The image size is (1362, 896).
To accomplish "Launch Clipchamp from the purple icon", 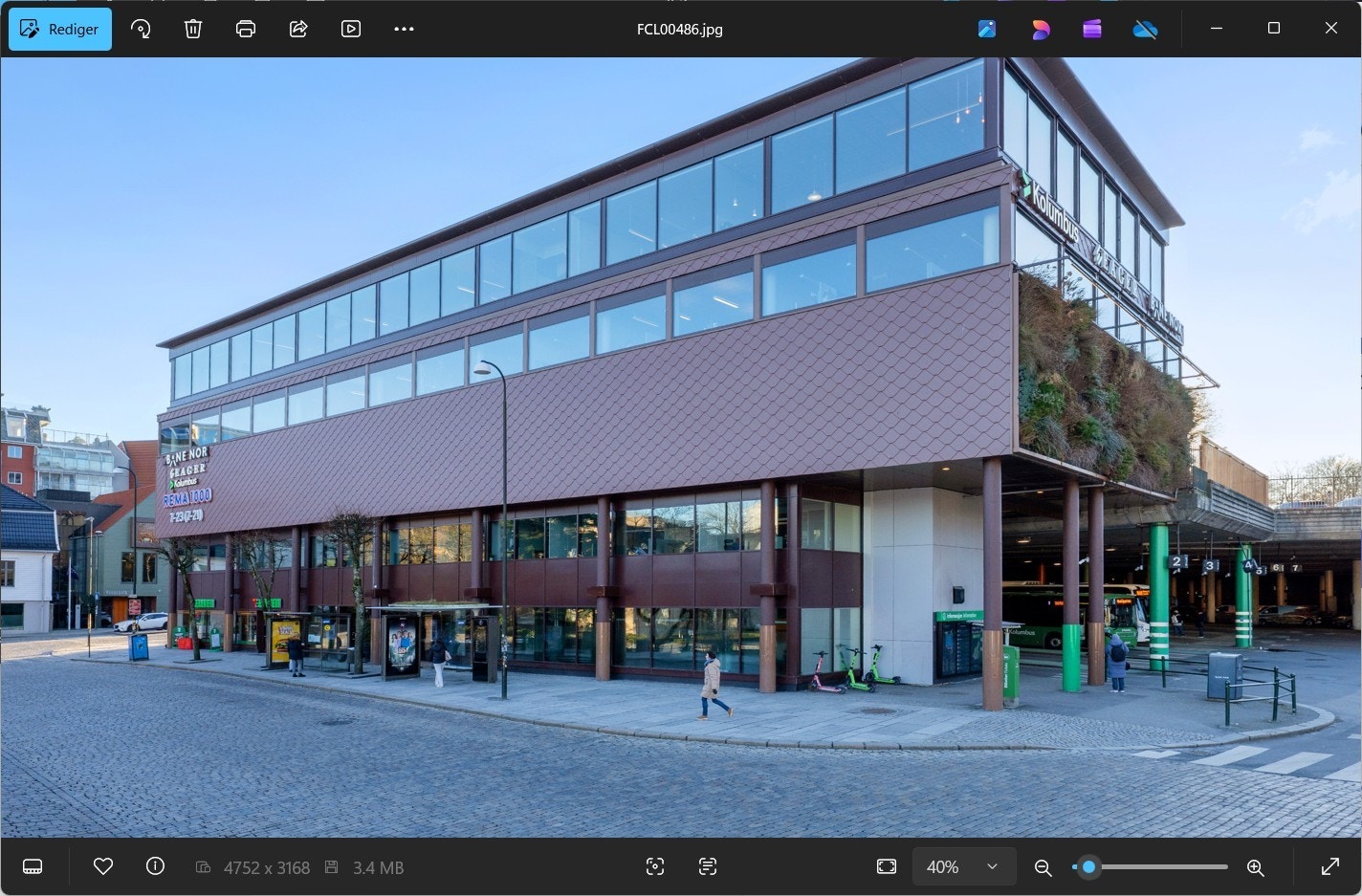I will coord(1092,29).
